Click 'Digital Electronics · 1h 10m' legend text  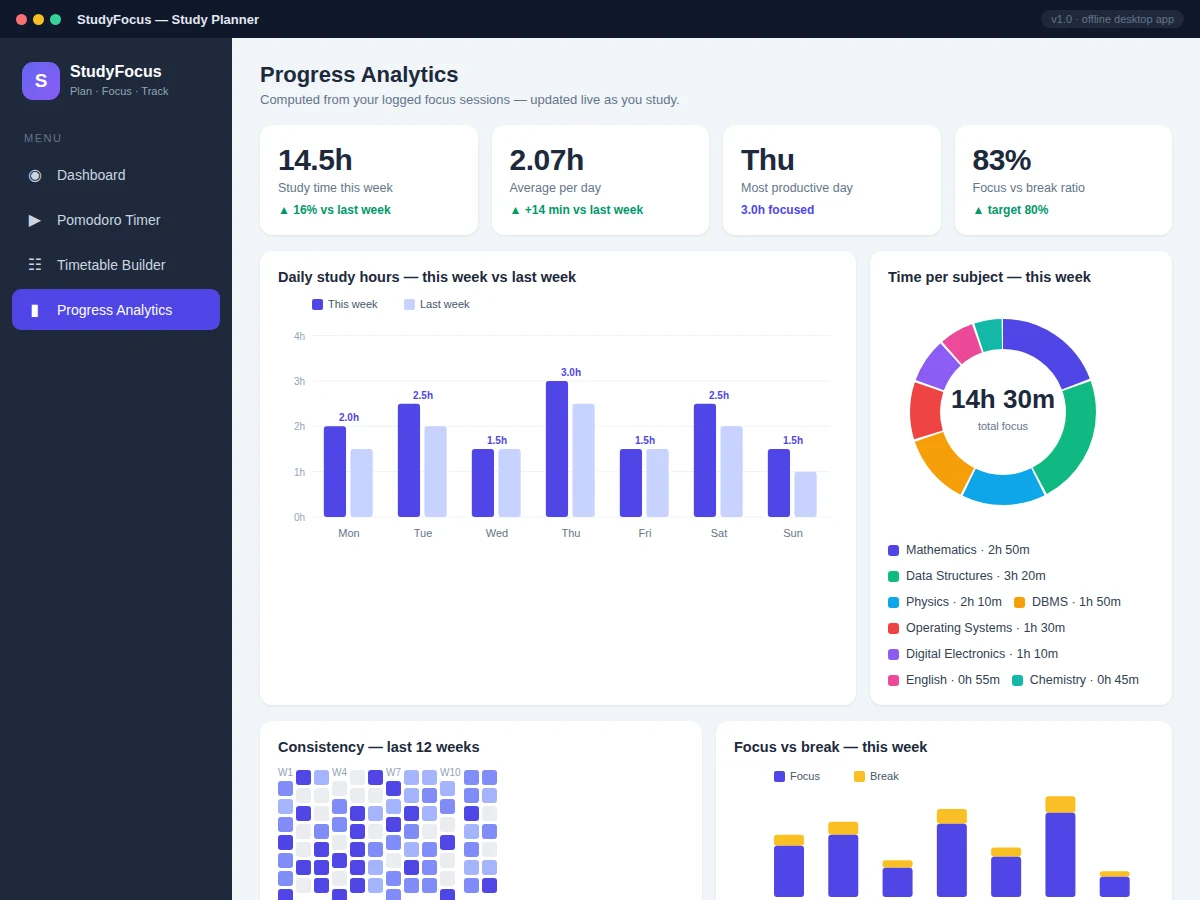(982, 654)
